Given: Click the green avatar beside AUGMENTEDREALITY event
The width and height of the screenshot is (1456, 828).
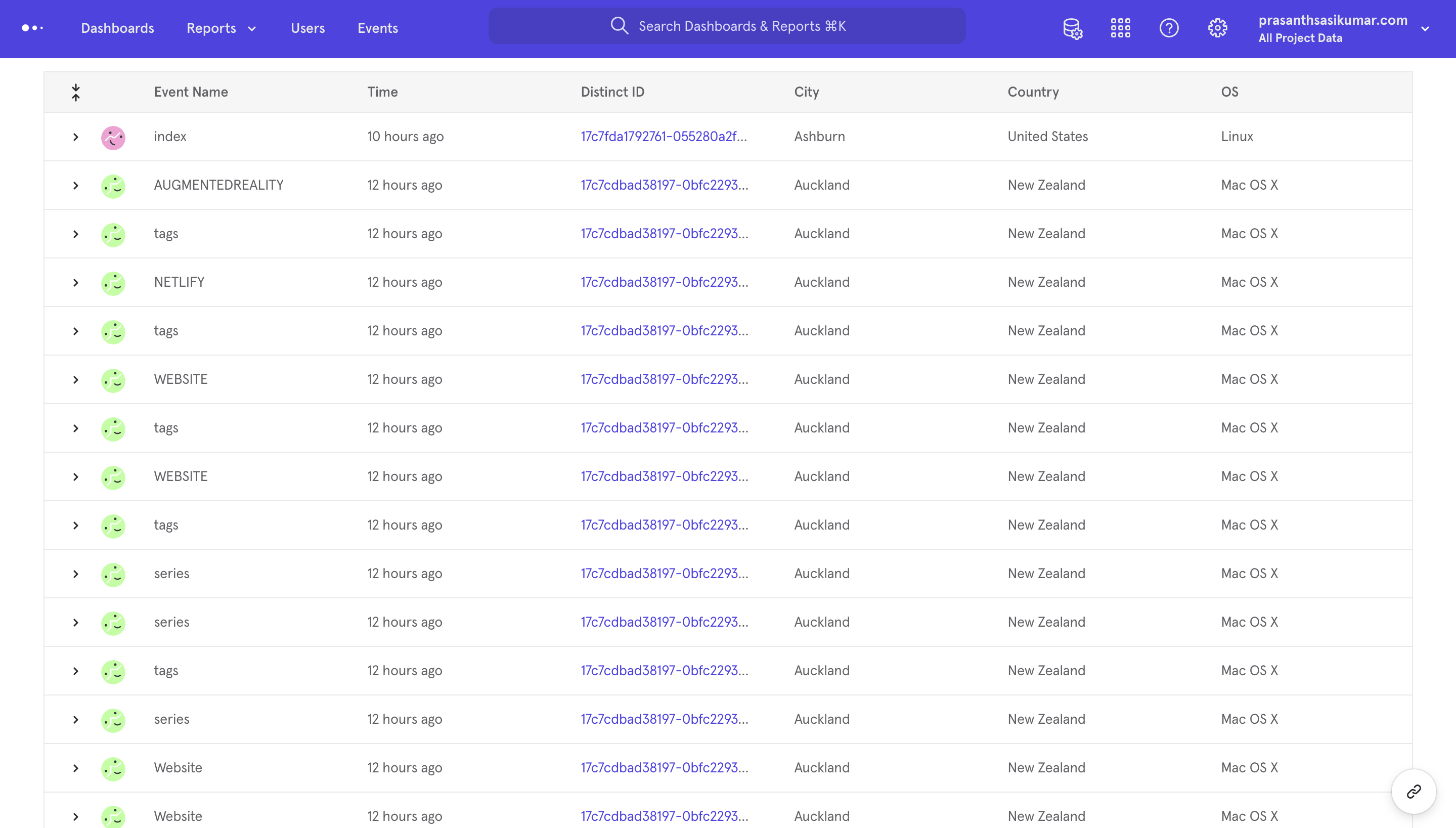Looking at the screenshot, I should pyautogui.click(x=113, y=186).
